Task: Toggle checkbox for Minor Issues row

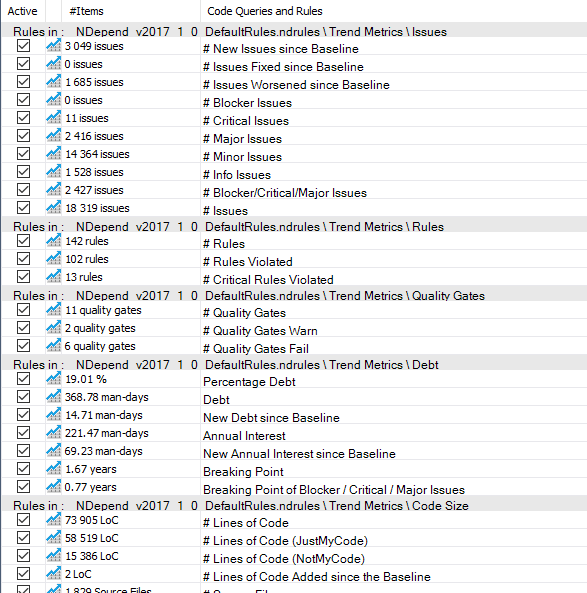Action: click(23, 154)
